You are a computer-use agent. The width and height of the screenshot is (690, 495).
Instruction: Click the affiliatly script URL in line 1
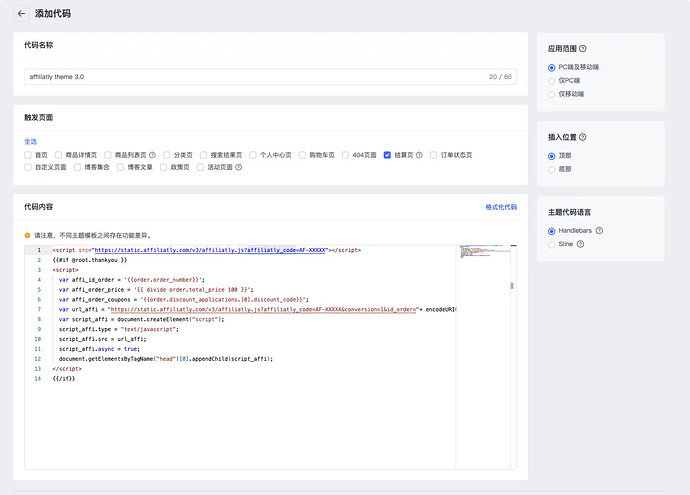tap(210, 250)
